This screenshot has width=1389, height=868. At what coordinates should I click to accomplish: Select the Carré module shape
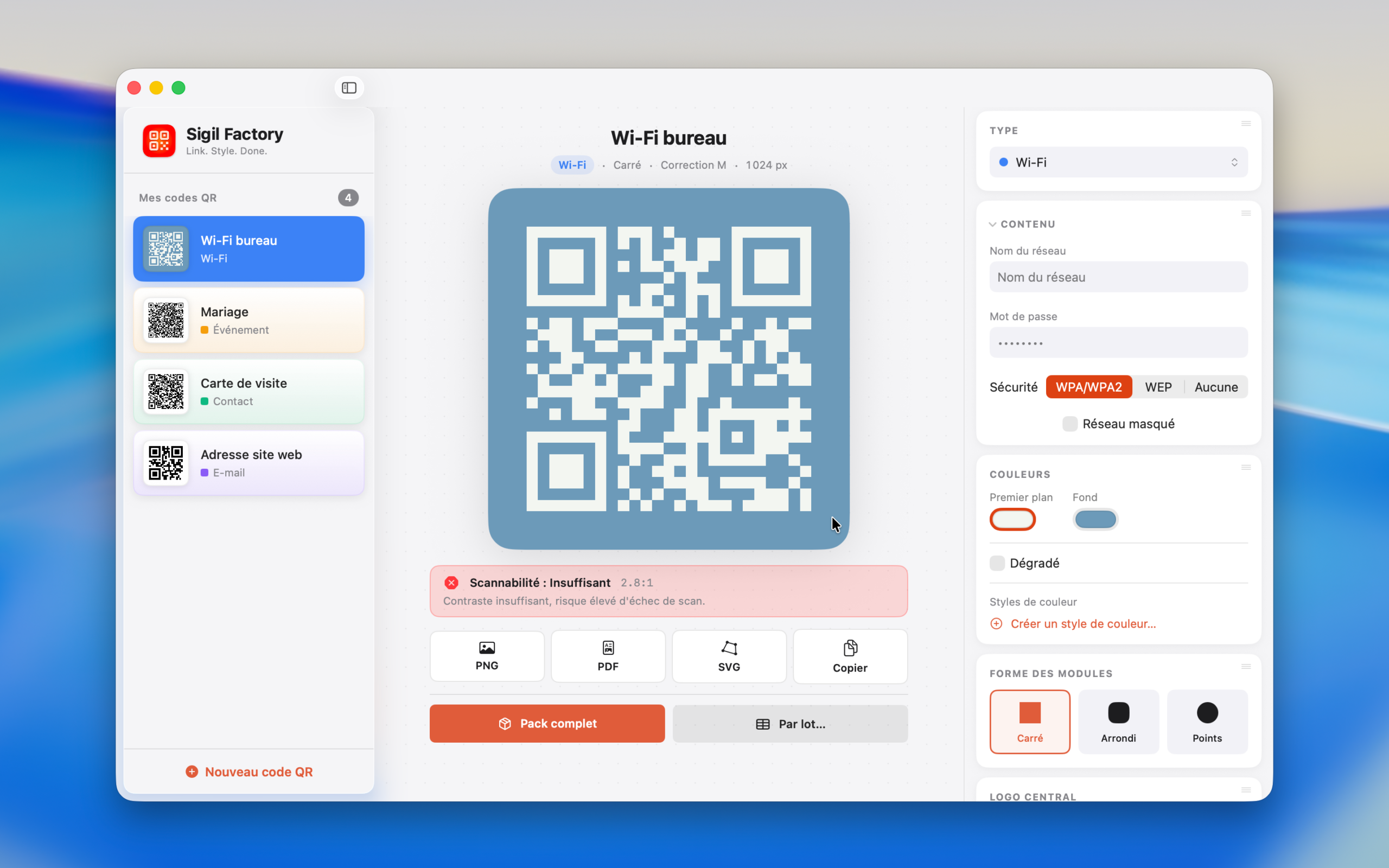tap(1030, 722)
